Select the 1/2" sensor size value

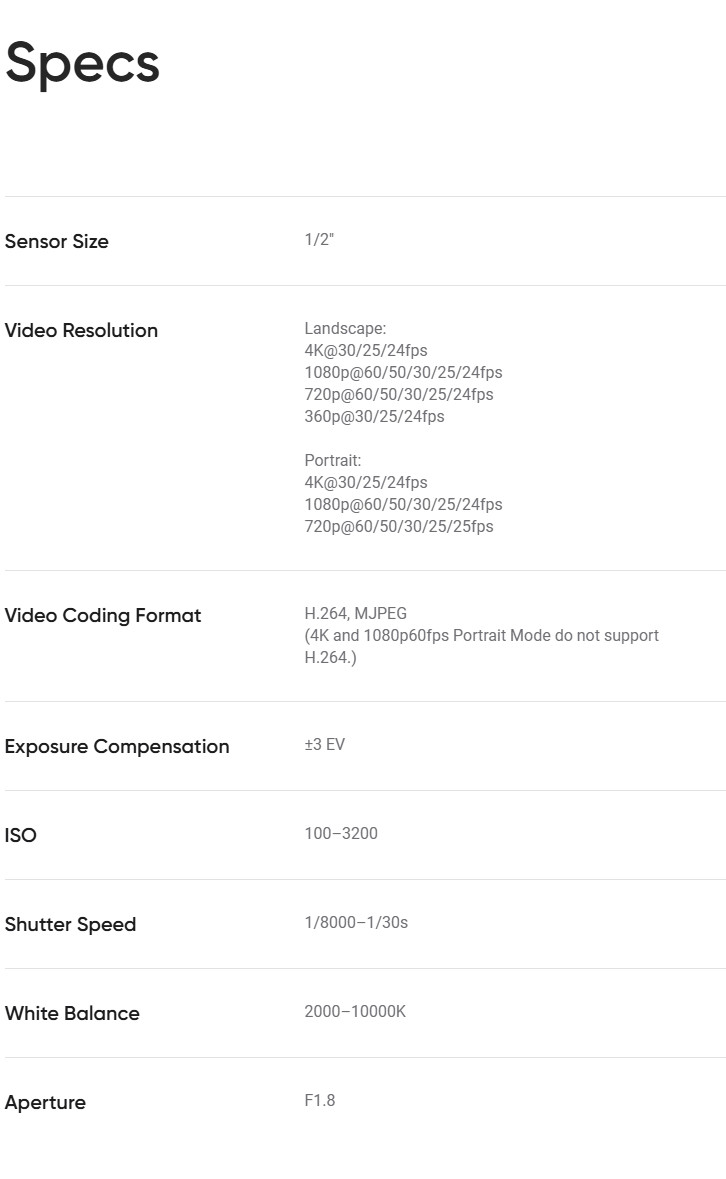[319, 240]
